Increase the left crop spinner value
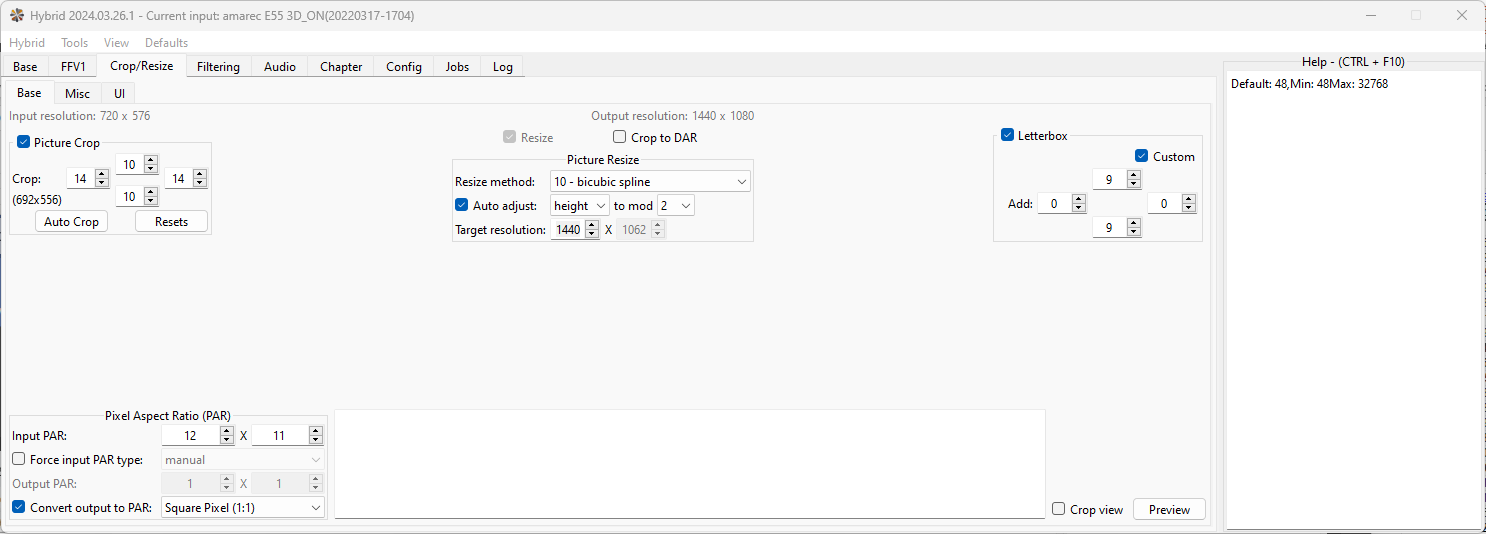This screenshot has height=534, width=1486. tap(101, 174)
